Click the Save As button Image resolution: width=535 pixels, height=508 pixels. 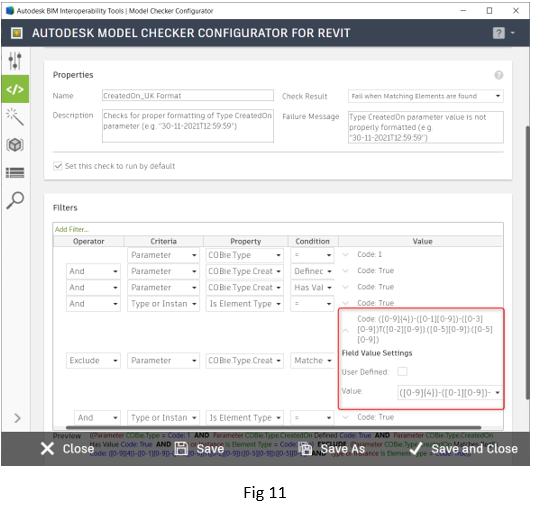pos(332,448)
